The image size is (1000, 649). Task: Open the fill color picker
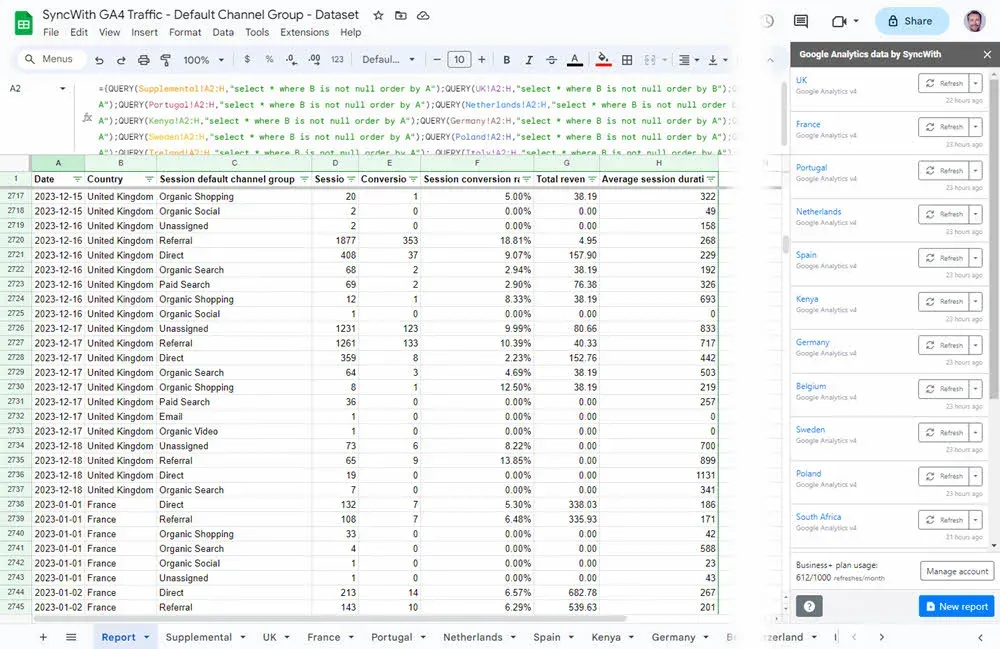603,60
